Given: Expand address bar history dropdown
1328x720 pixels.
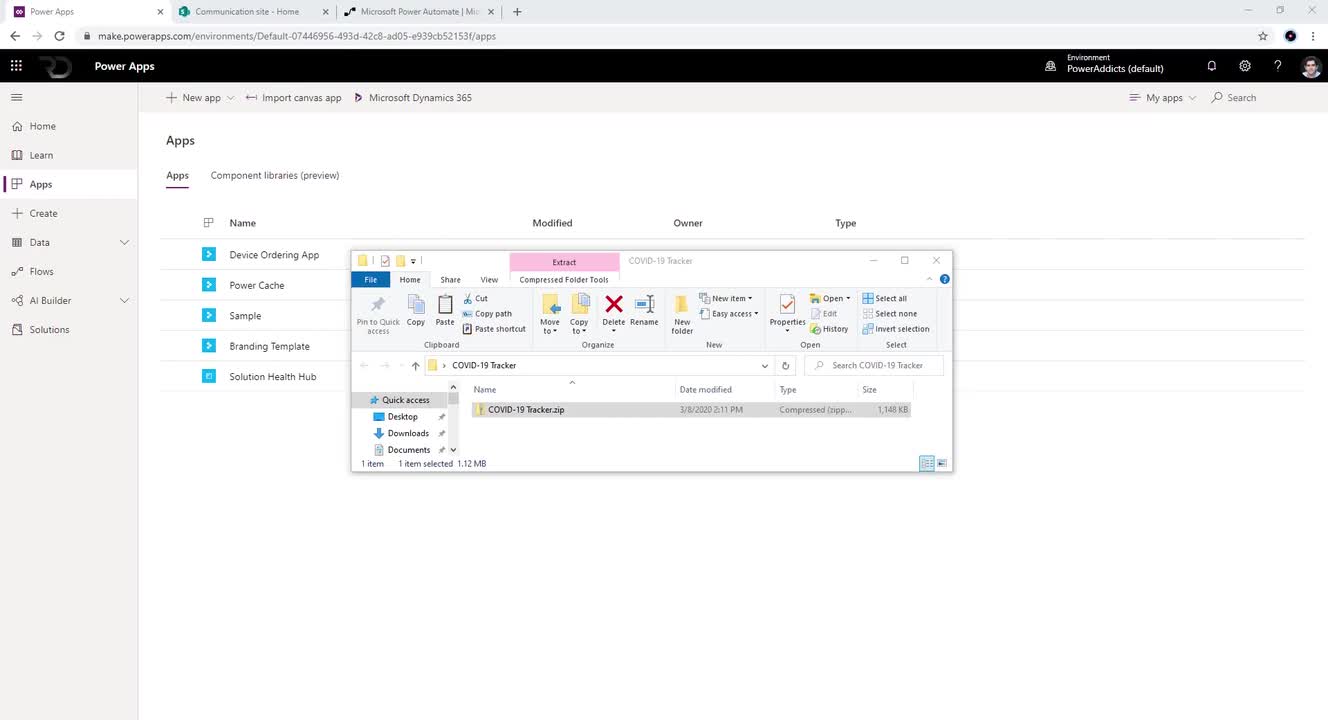Looking at the screenshot, I should click(765, 365).
